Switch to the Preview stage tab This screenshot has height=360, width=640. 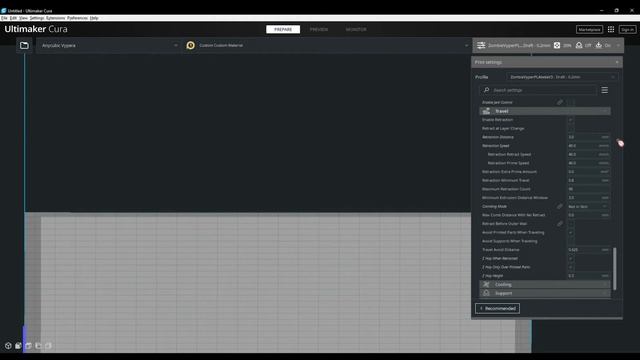click(319, 29)
